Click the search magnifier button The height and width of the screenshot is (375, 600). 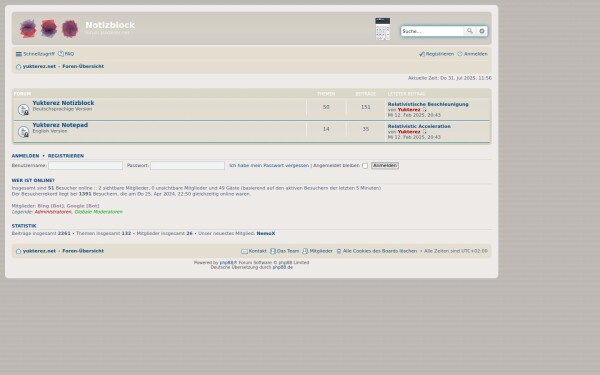point(470,31)
